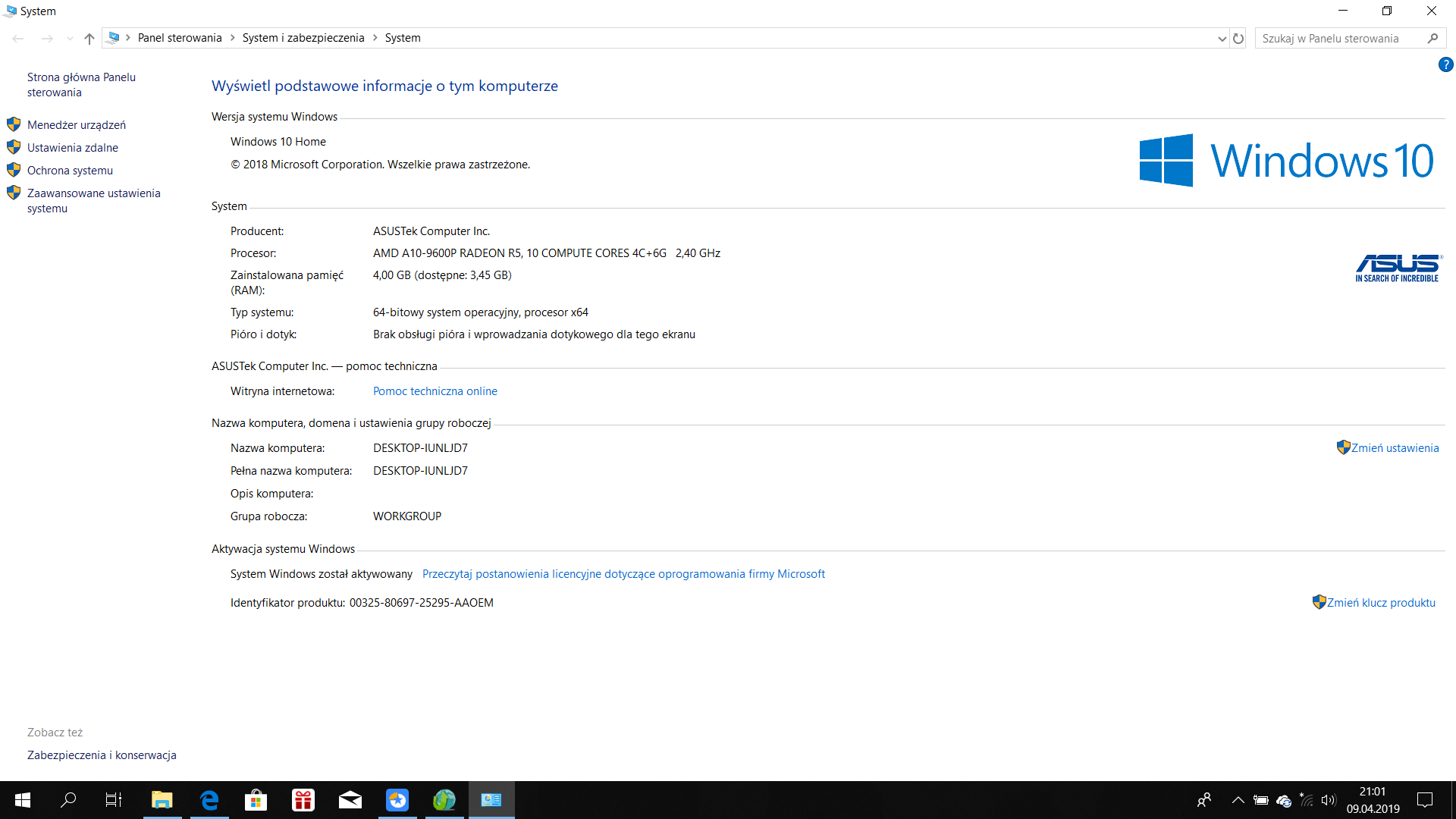Open People icon in system tray
1456x819 pixels.
coord(1204,800)
